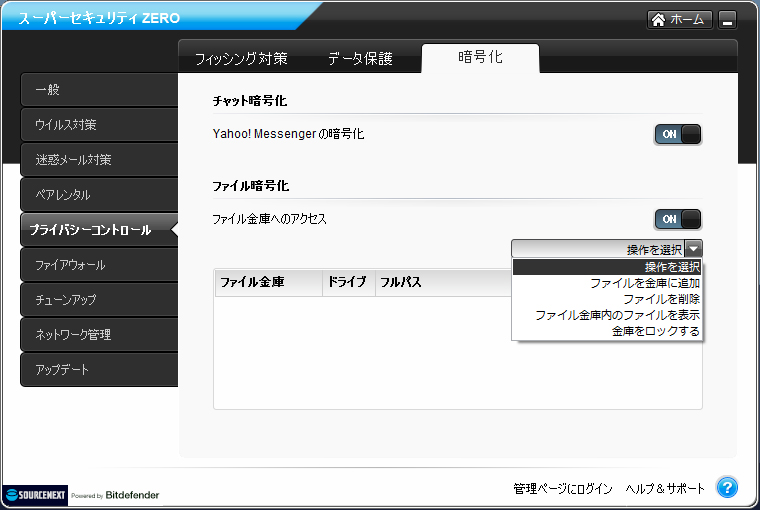Screen dimensions: 760x510
Task: Toggle Yahoo! Messenger encryption switch
Action: 678,134
